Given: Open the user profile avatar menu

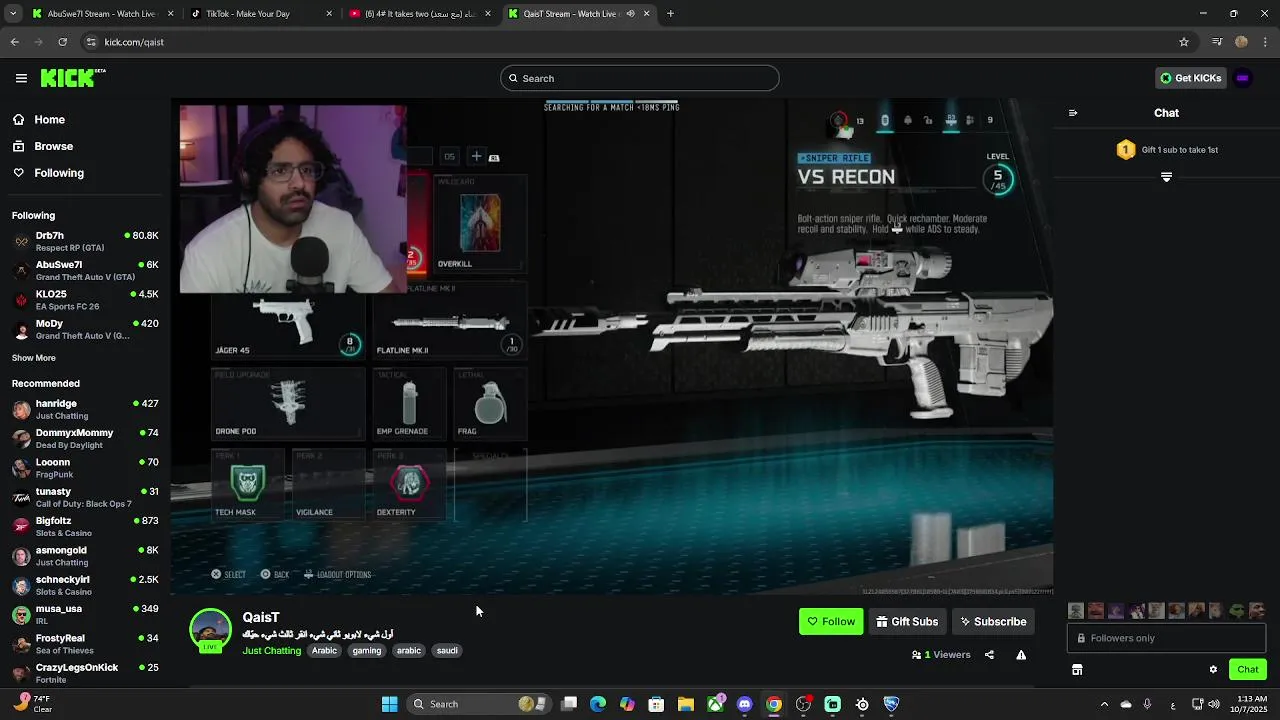Looking at the screenshot, I should pyautogui.click(x=1243, y=78).
